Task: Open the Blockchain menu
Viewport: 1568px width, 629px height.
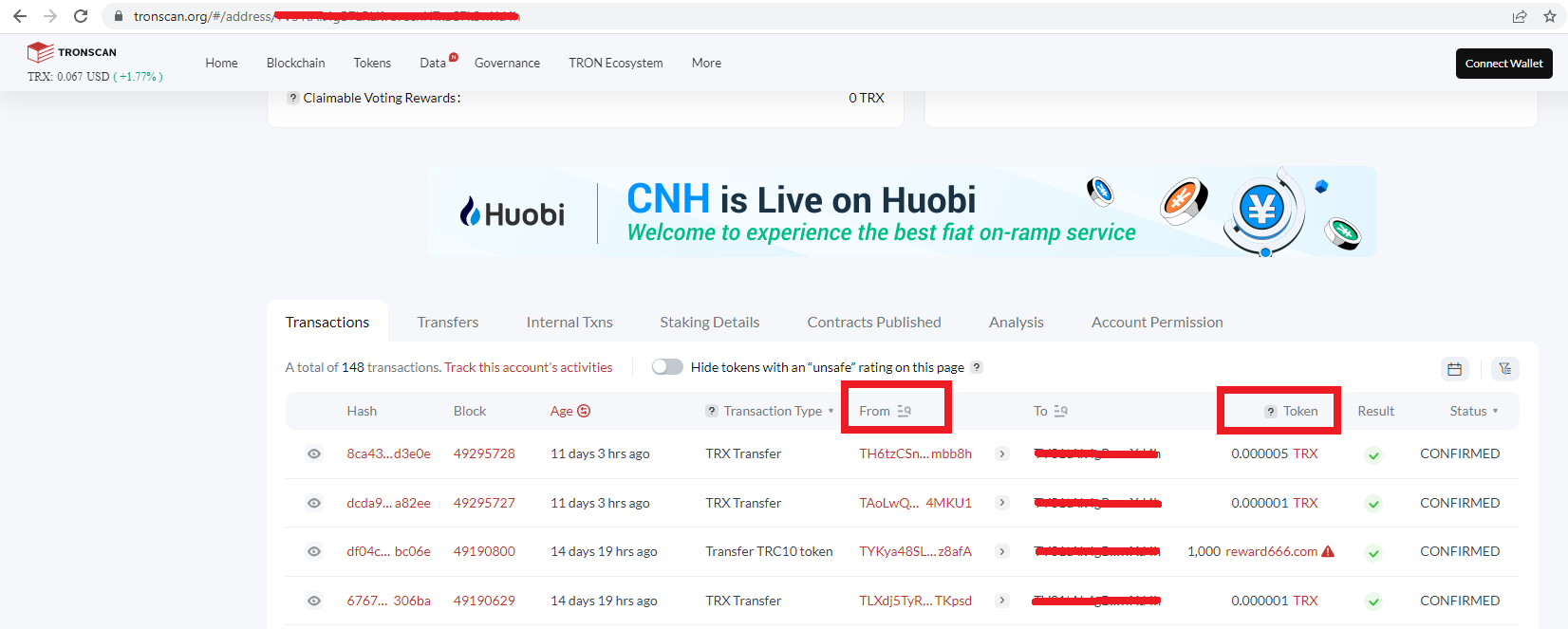Action: tap(295, 63)
